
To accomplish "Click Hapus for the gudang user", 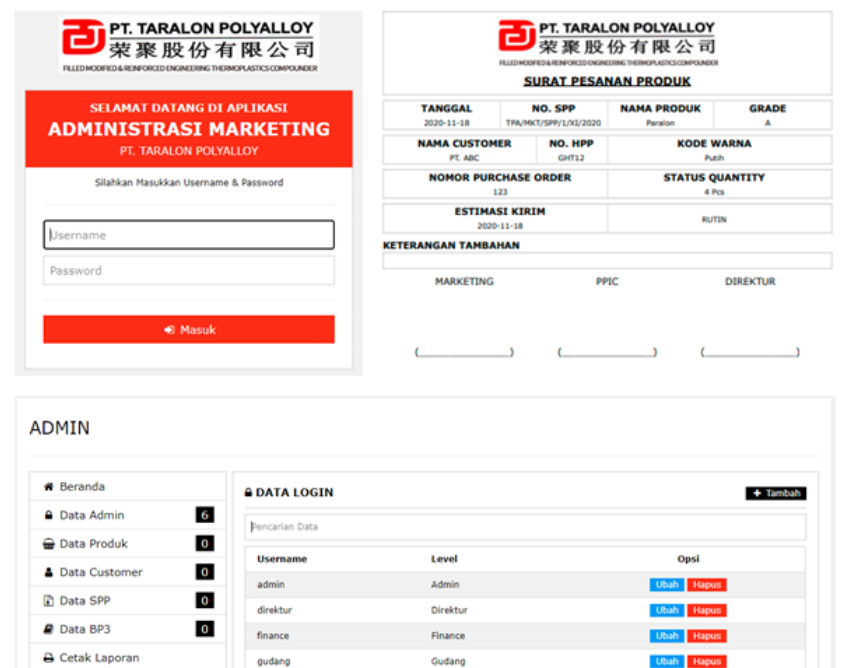I will point(707,661).
